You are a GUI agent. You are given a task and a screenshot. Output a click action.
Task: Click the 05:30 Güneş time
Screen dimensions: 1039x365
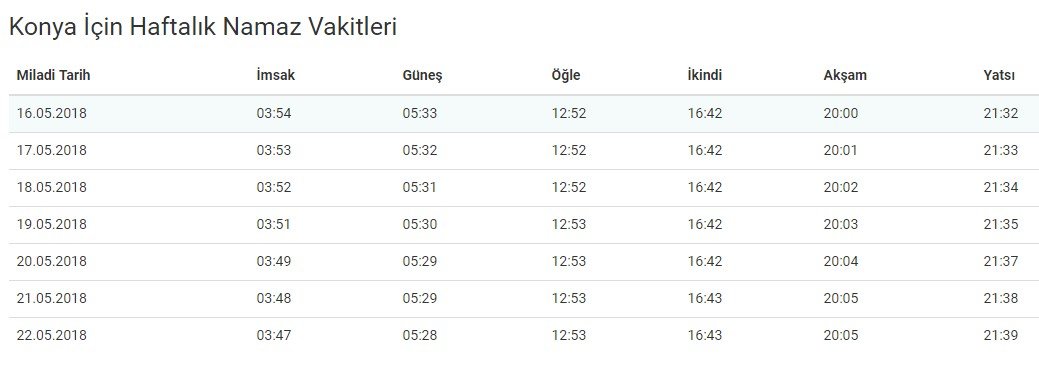(419, 225)
